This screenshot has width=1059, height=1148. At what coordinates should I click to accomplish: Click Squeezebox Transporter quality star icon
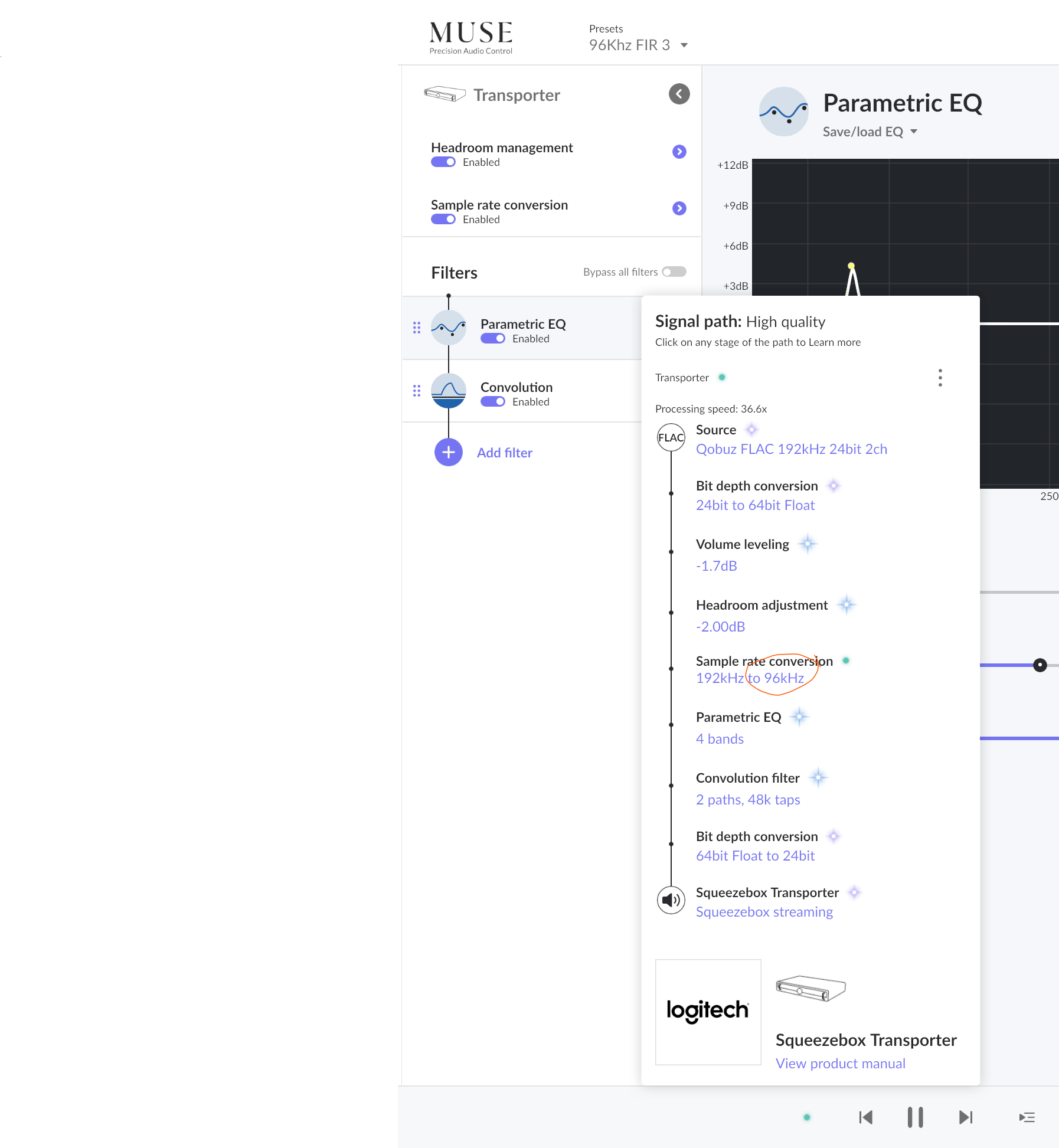point(854,892)
